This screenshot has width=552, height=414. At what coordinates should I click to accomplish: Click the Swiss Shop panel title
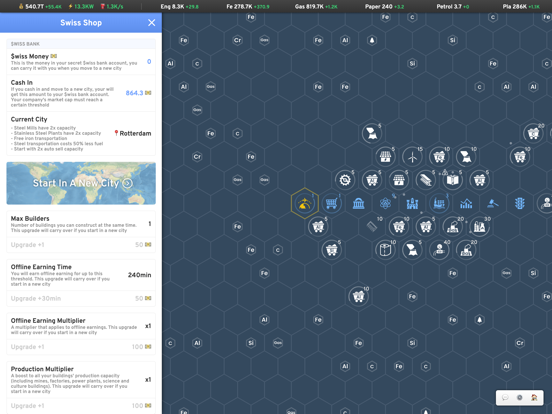tap(81, 23)
